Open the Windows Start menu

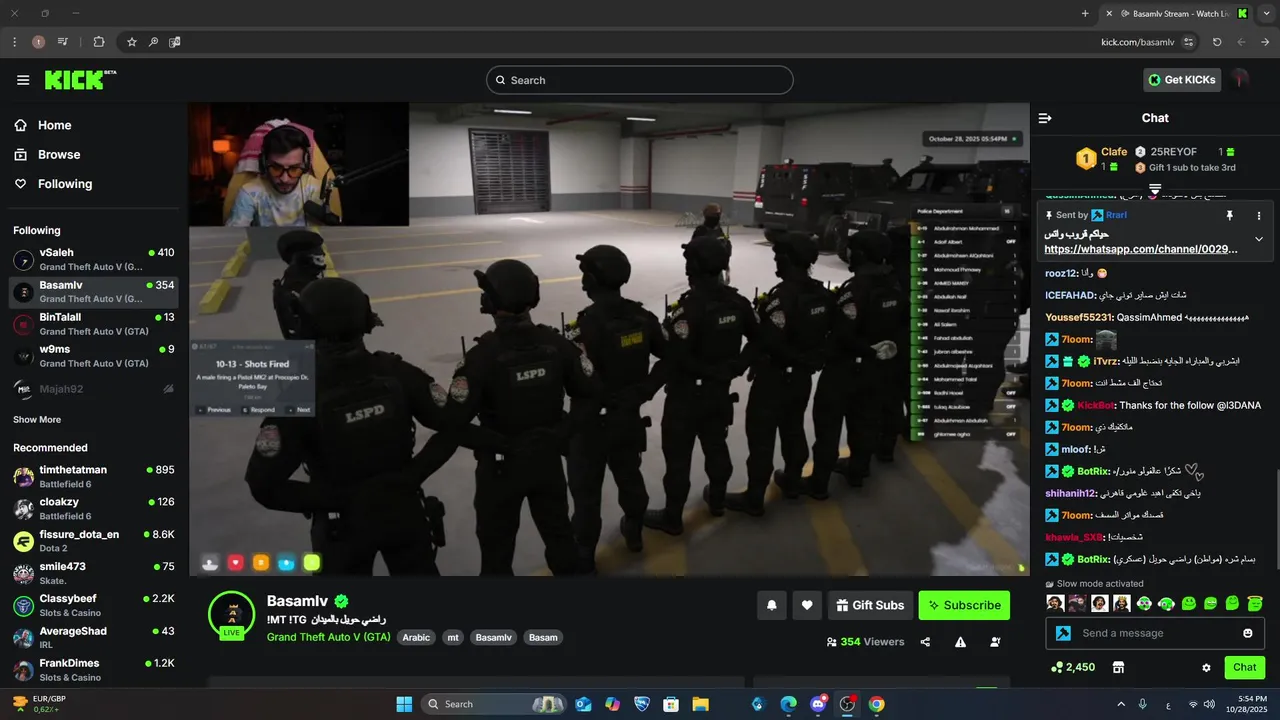tap(404, 704)
